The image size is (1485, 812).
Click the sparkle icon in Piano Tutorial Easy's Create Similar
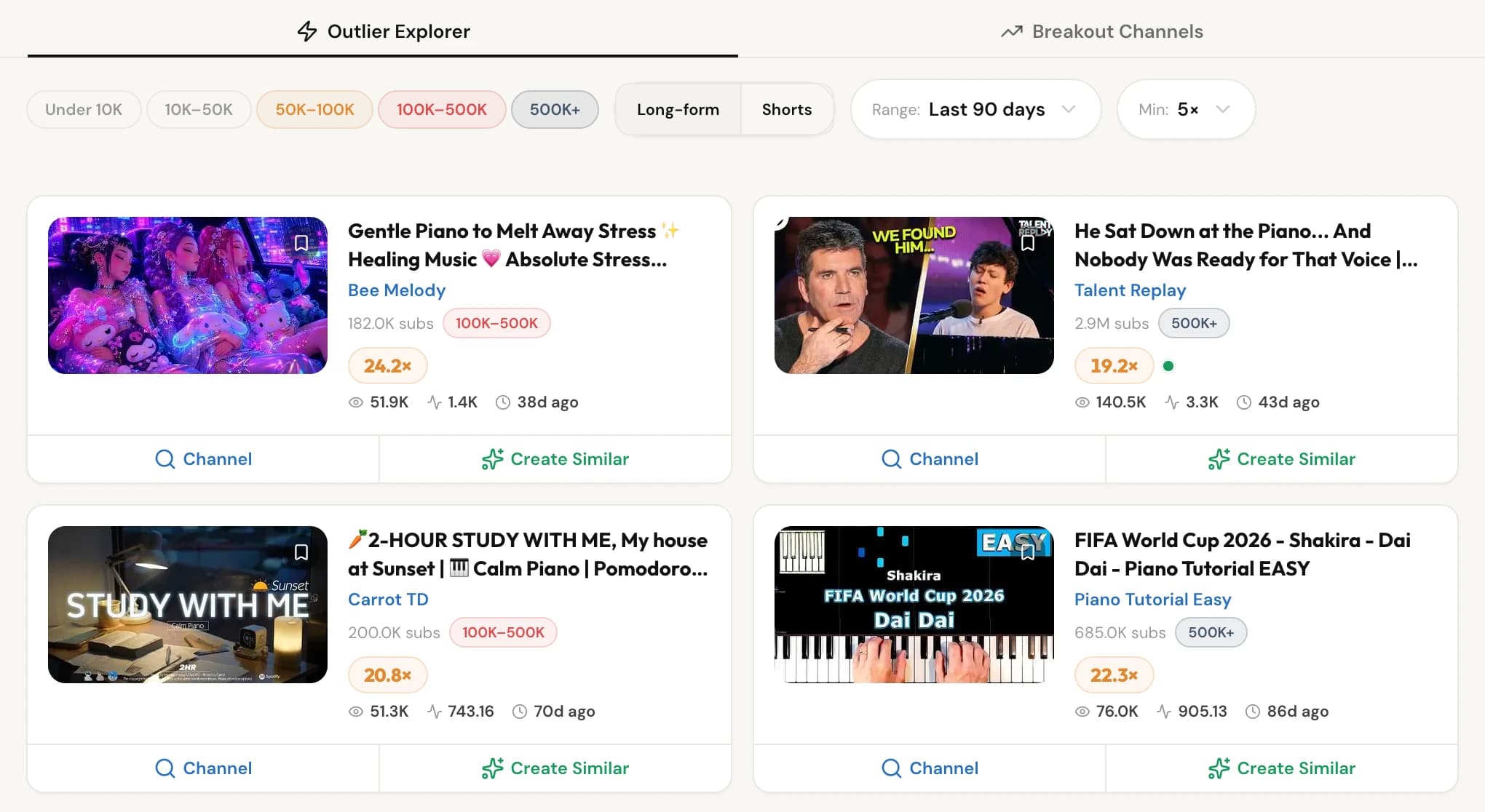[x=1219, y=768]
